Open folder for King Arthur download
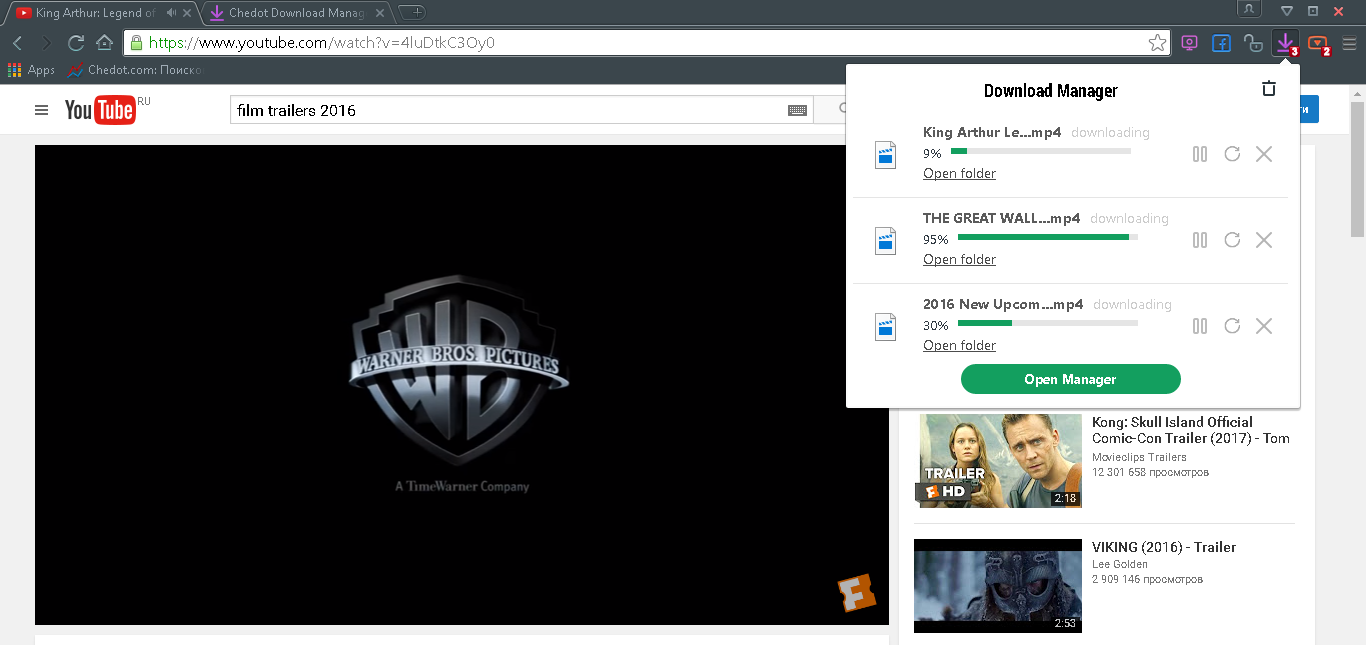 pos(959,174)
